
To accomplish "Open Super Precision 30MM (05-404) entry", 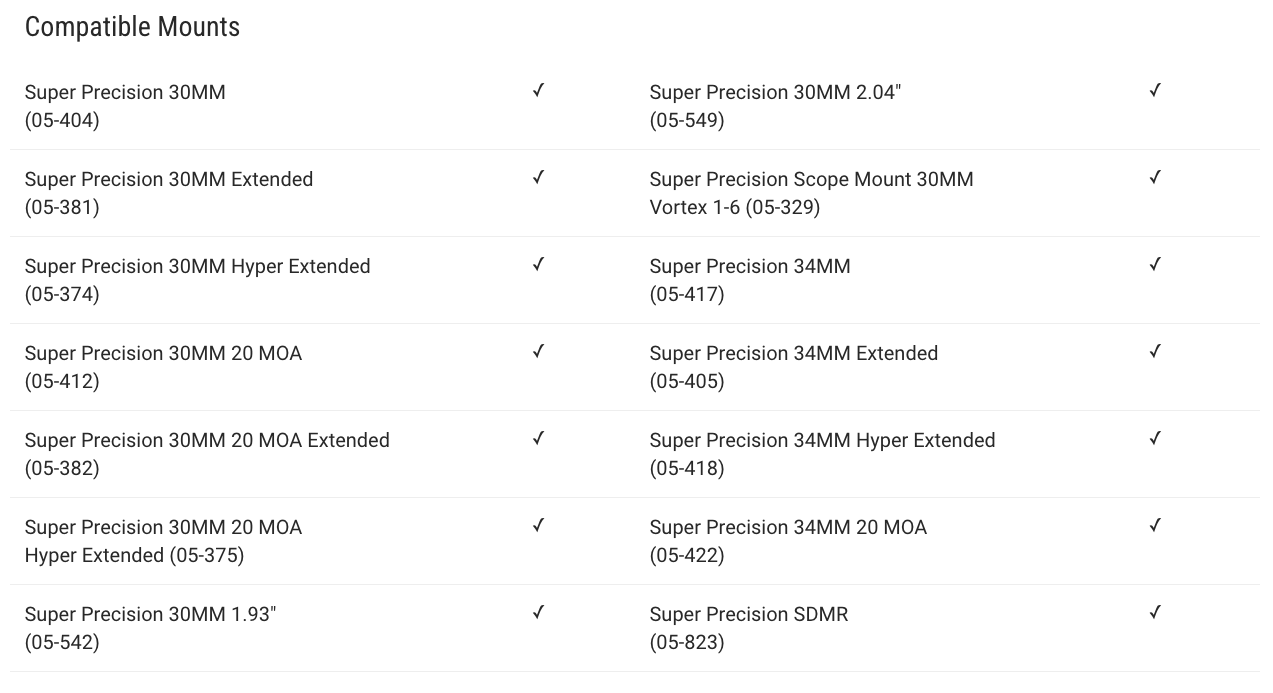I will coord(125,106).
